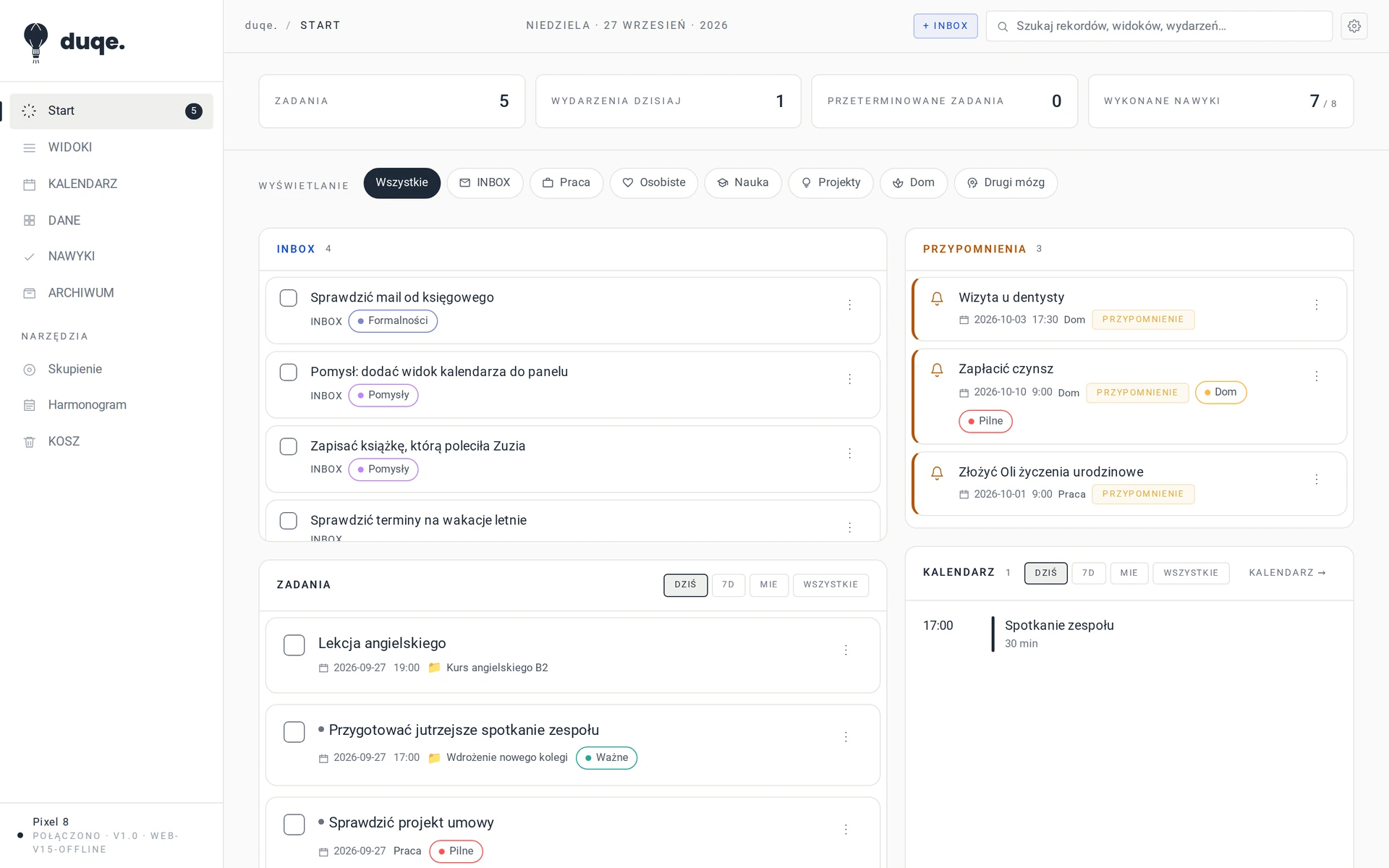
Task: Click the duqe balloon logo
Action: [x=35, y=43]
